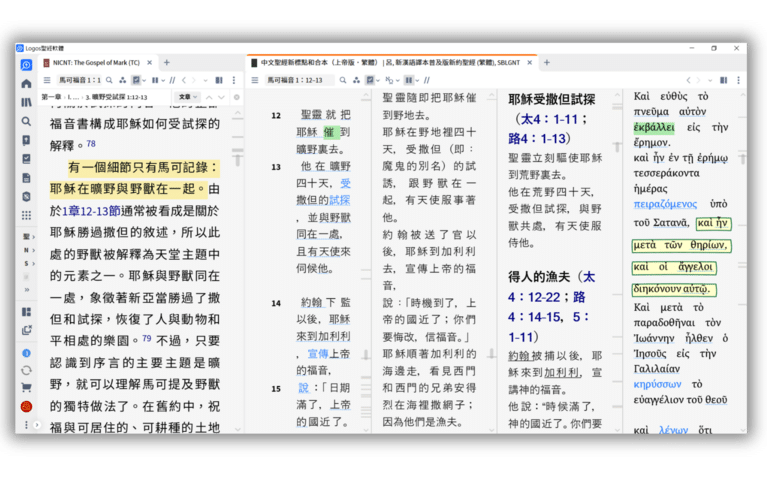Open the checklist-style Guides sidebar icon
The image size is (767, 479).
(x=26, y=159)
